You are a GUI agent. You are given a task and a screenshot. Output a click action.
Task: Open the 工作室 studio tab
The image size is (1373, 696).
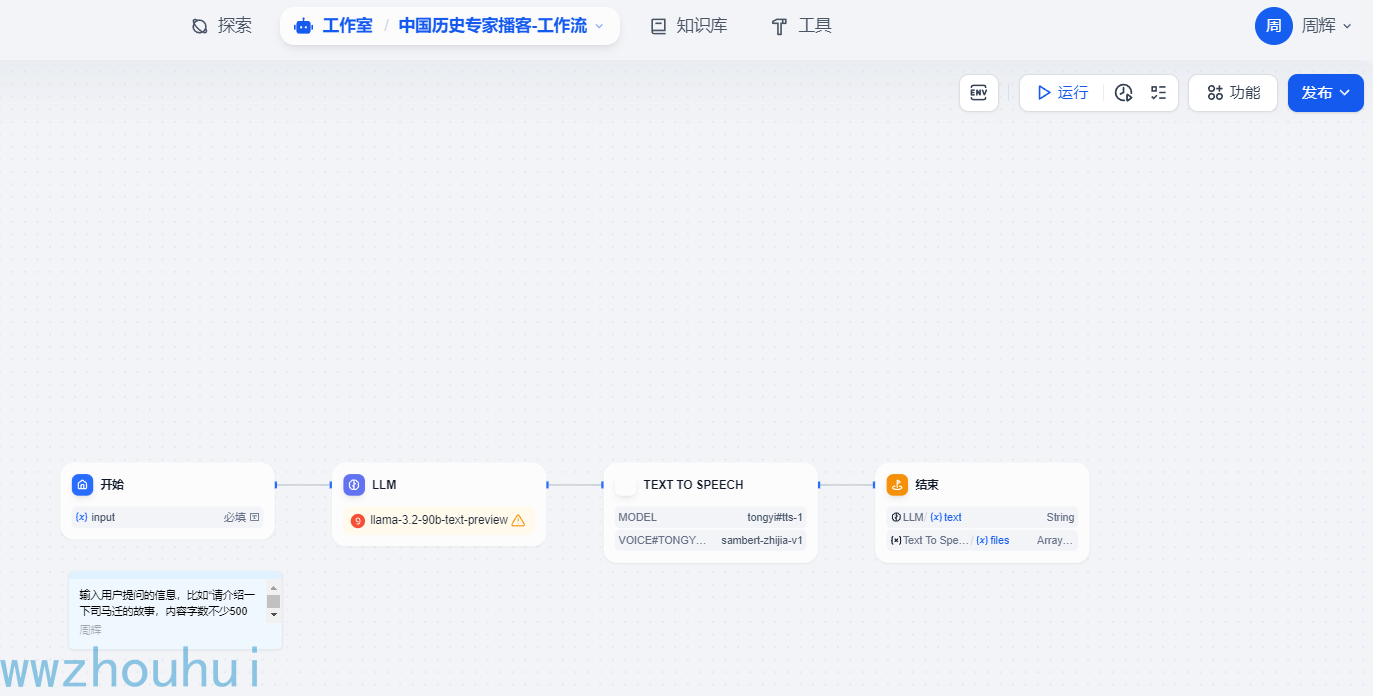(x=334, y=26)
